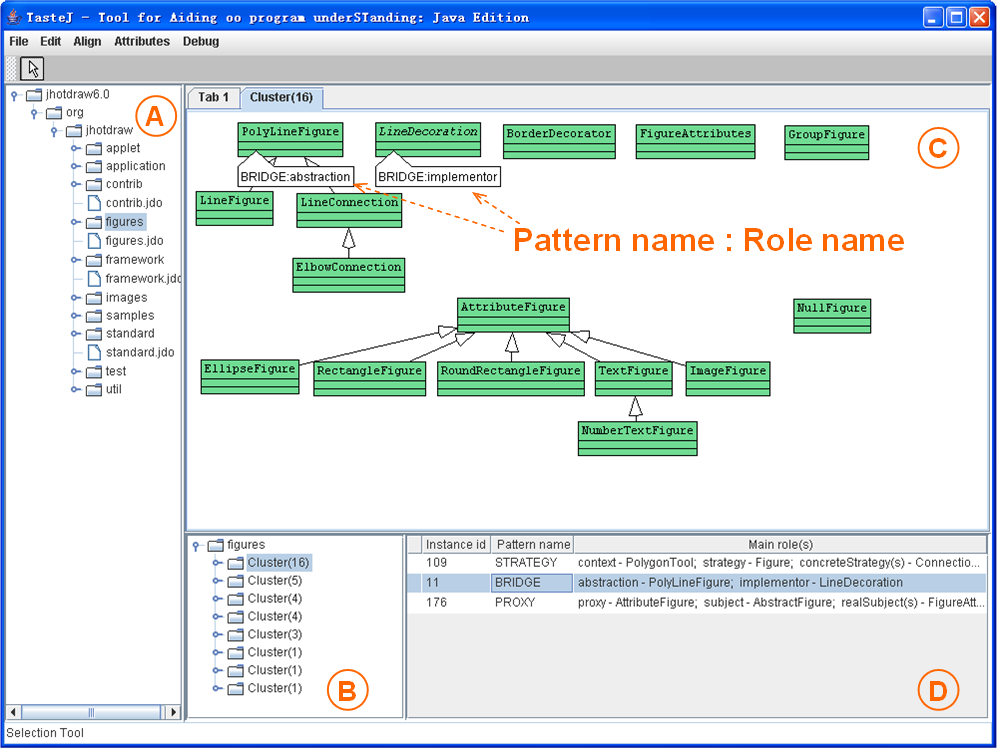Switch to the Tab 1 tab
This screenshot has width=997, height=748.
coord(214,97)
